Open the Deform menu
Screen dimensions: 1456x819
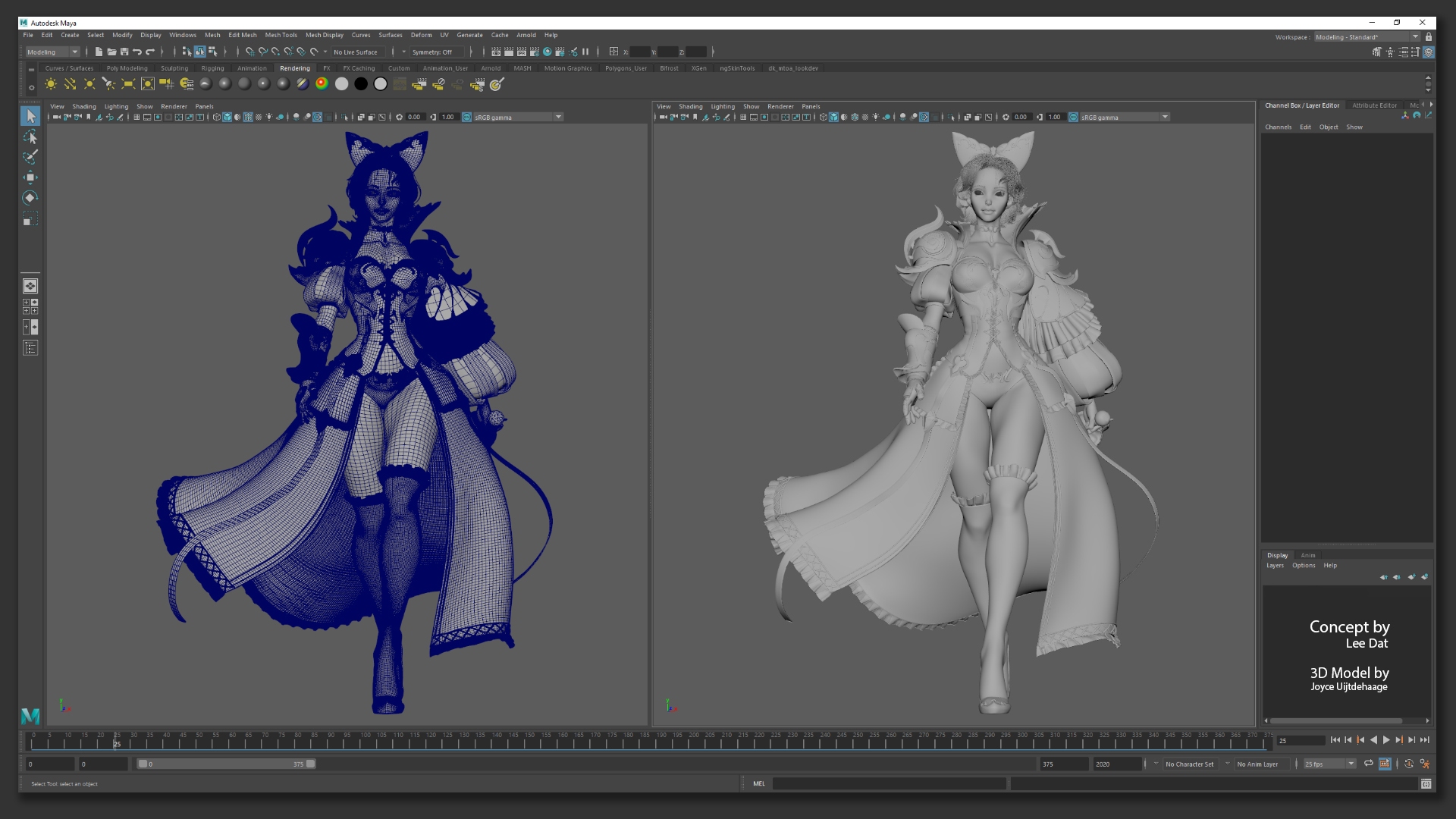(x=421, y=35)
